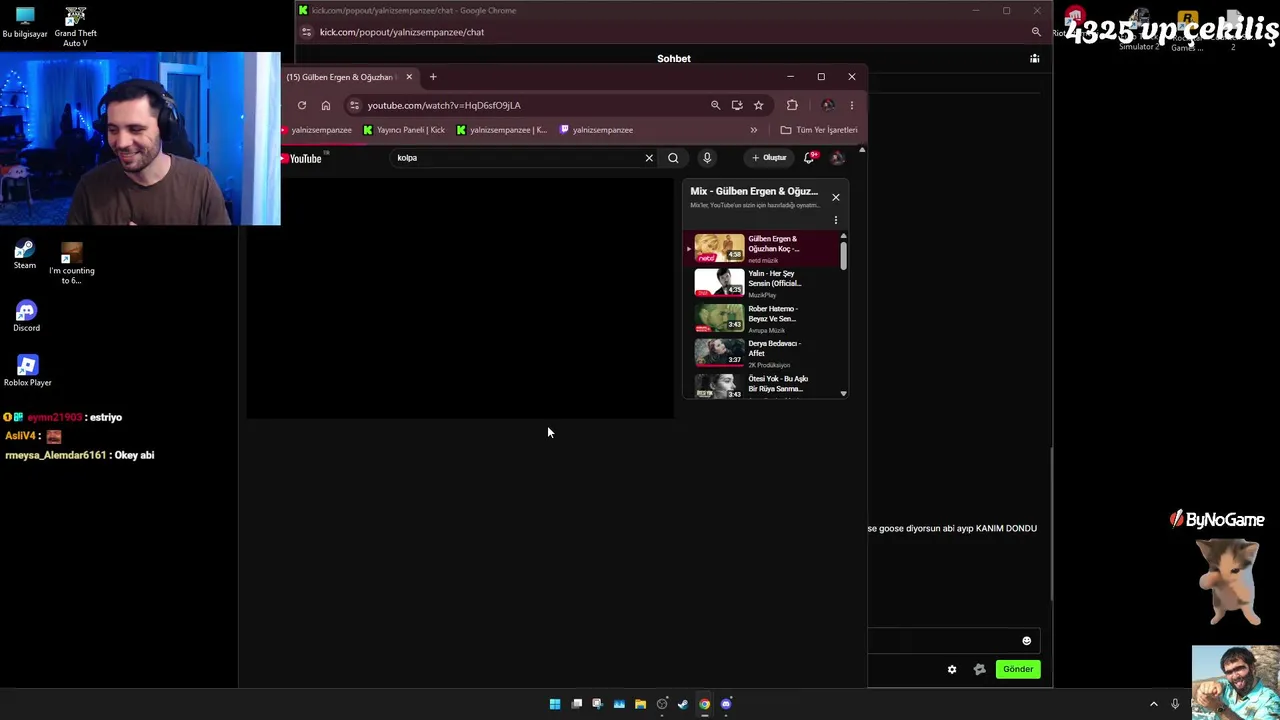The image size is (1280, 720).
Task: Open Kick chat settings gear
Action: [x=952, y=669]
